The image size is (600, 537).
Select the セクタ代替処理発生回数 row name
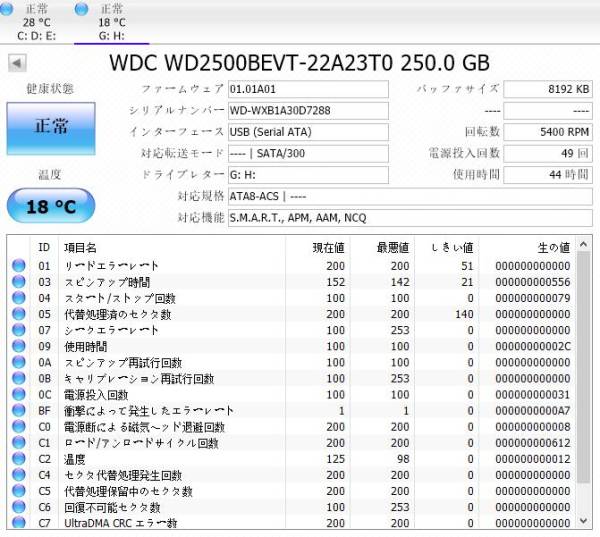coord(123,475)
